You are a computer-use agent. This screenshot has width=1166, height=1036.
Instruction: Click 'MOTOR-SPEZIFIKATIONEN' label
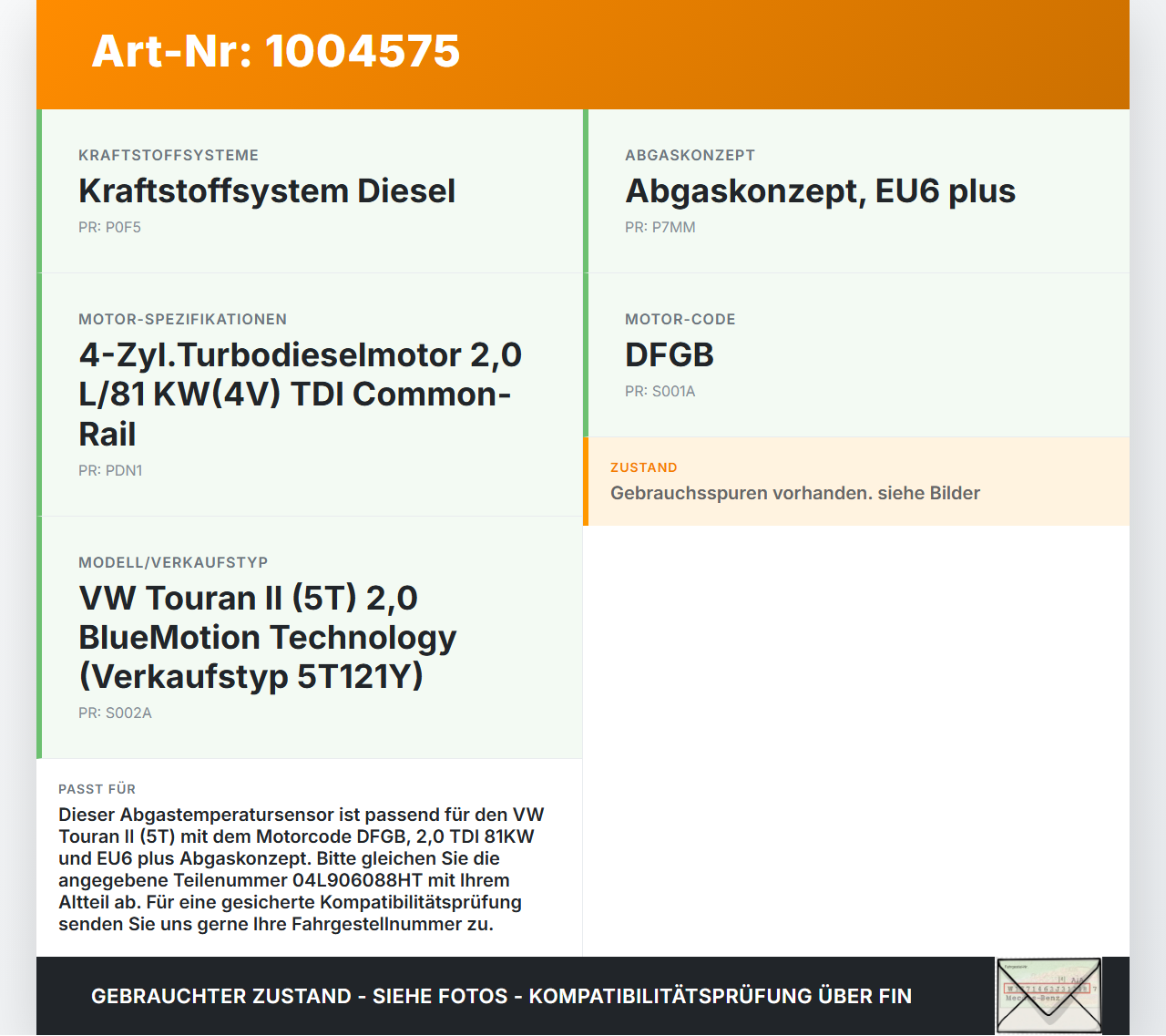(182, 320)
